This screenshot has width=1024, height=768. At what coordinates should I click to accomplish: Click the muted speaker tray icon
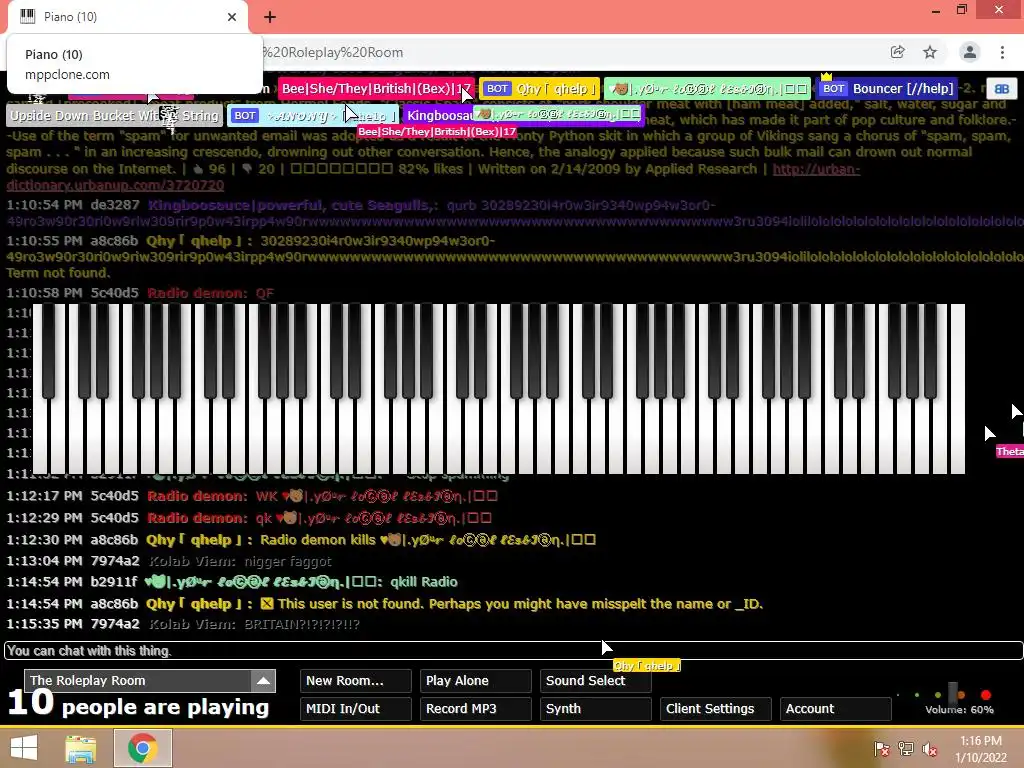pos(930,748)
